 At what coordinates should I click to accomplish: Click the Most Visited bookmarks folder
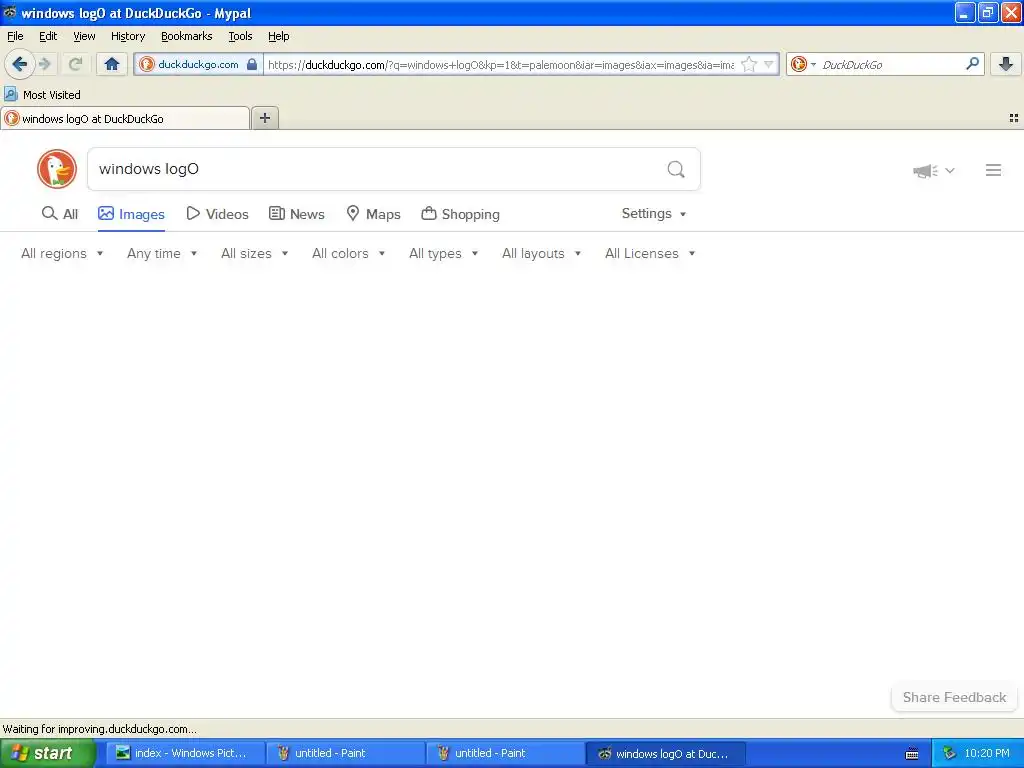[x=42, y=95]
